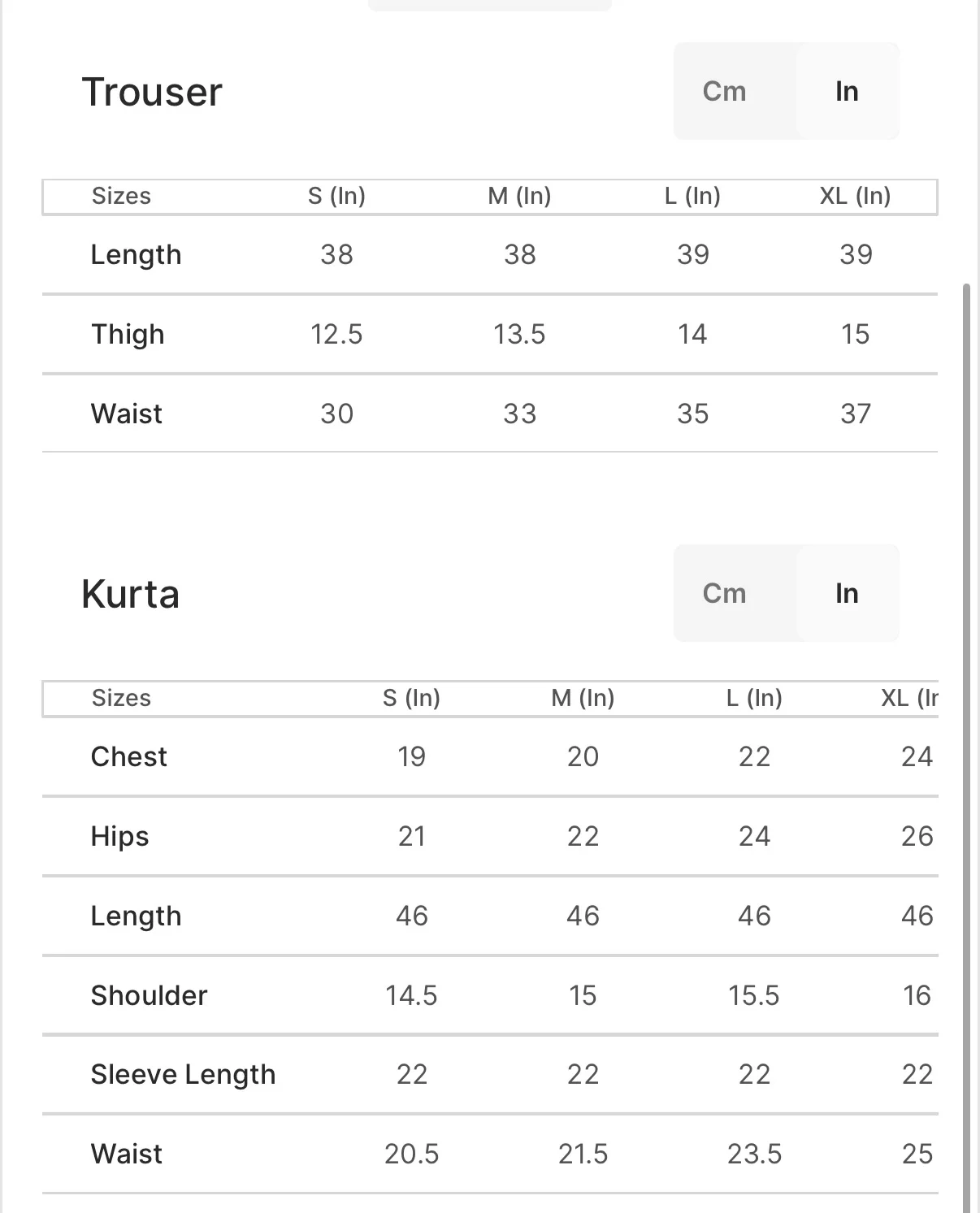This screenshot has width=980, height=1213.
Task: Click the Trouser Waist value 37
Action: pos(856,414)
